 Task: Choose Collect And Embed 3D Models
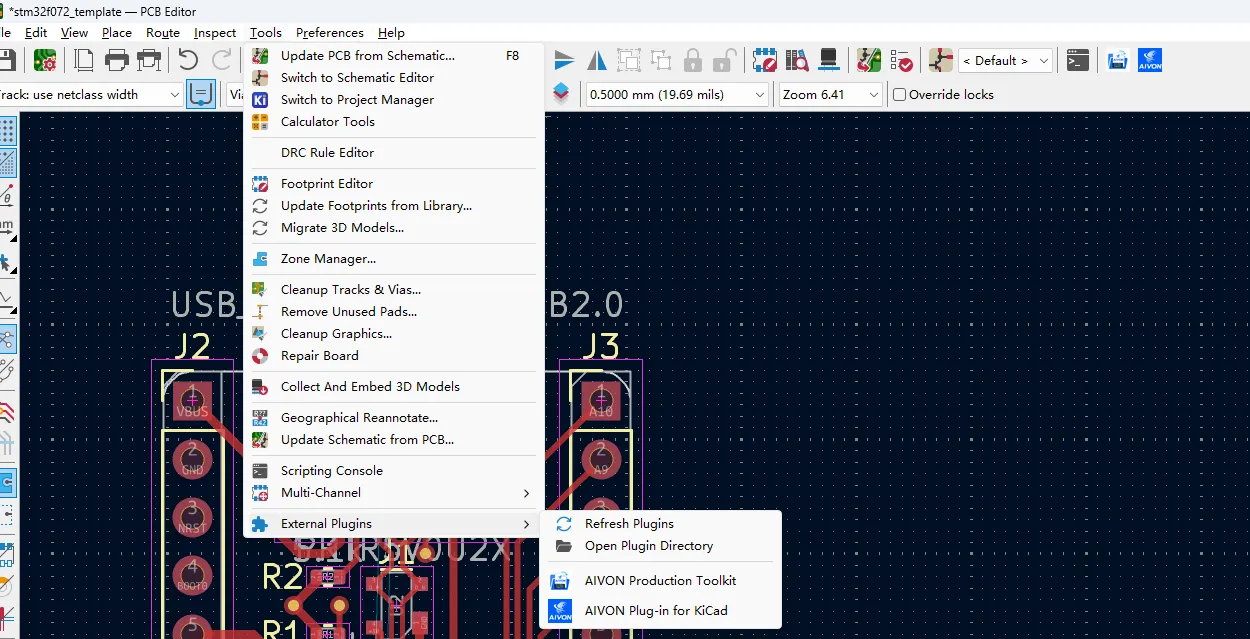coord(394,387)
